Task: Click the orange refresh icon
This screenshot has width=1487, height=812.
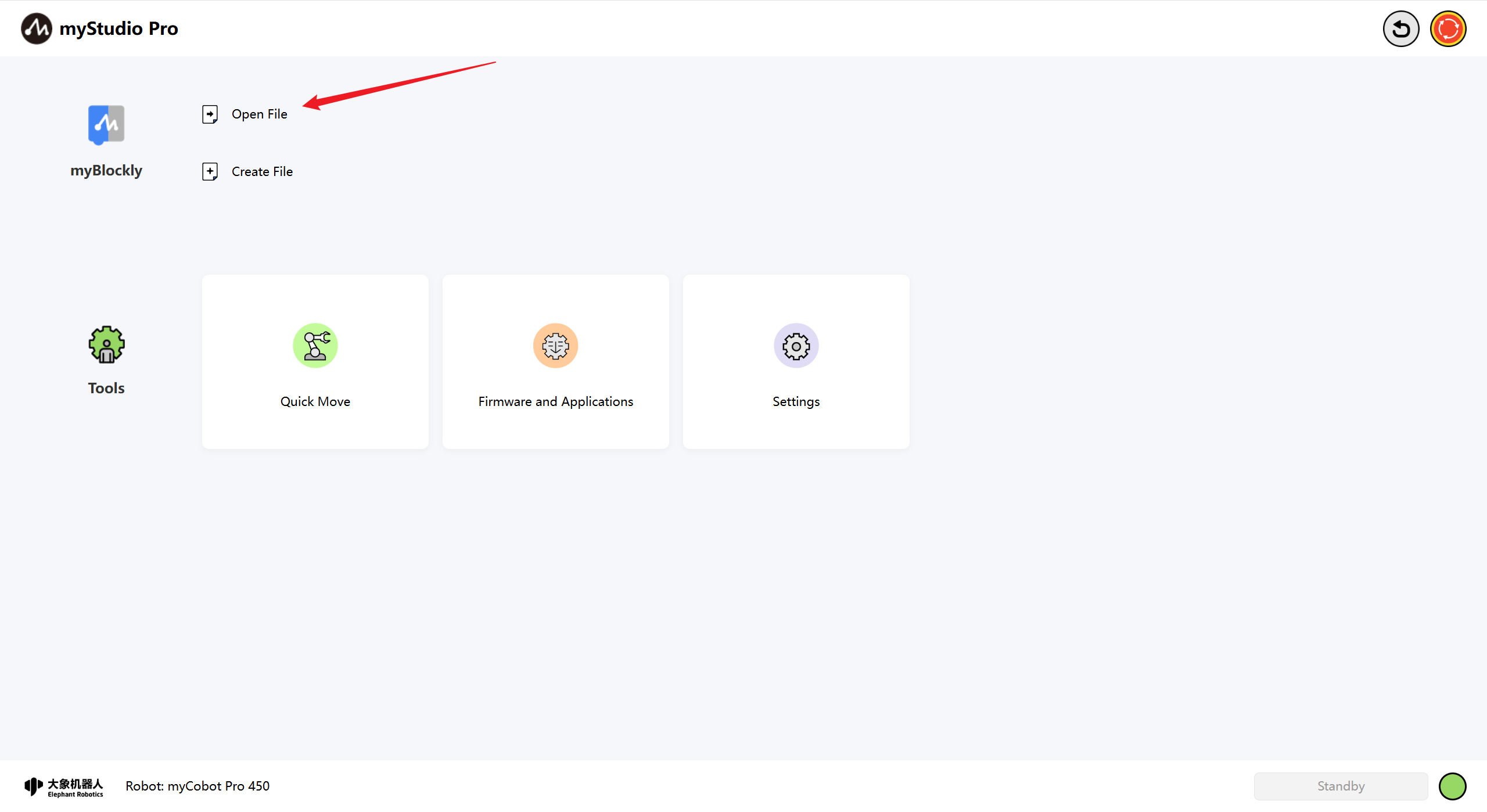Action: (1448, 28)
